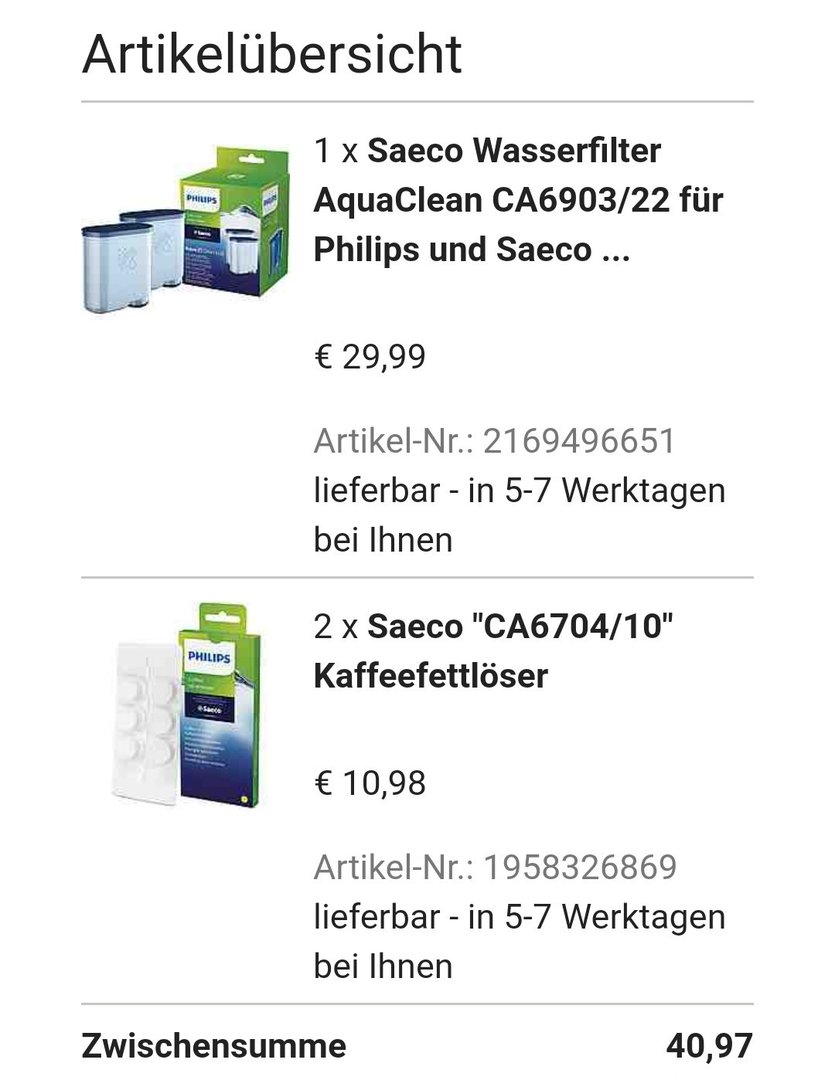
Task: Click the Kaffeefettlöser delivery time text
Action: [x=519, y=942]
